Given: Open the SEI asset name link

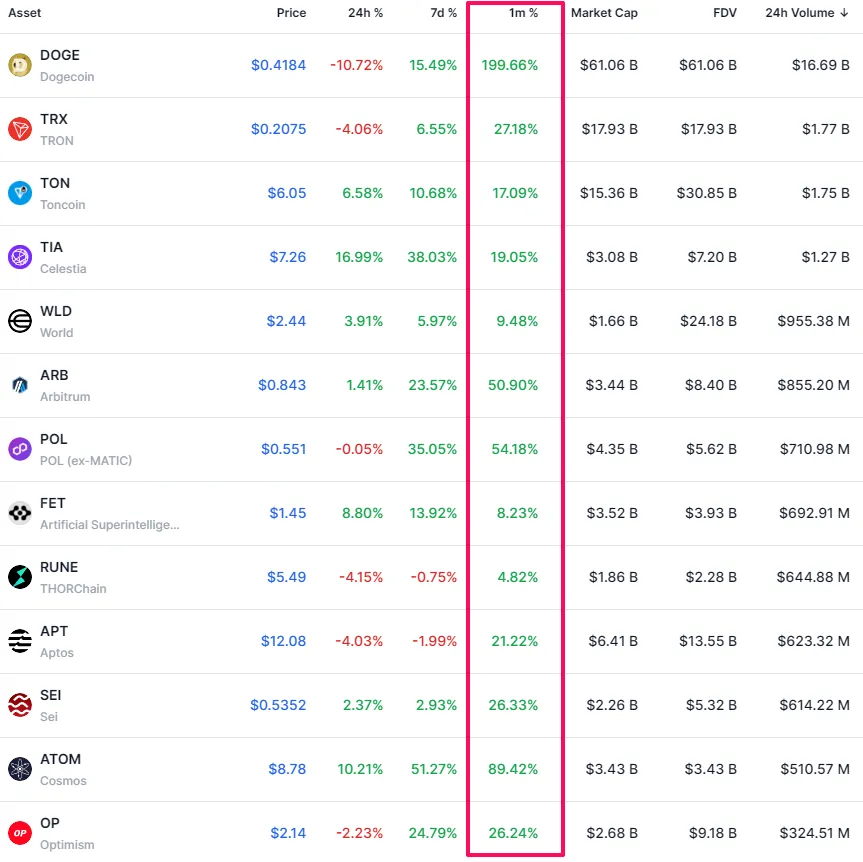Looking at the screenshot, I should (x=52, y=695).
